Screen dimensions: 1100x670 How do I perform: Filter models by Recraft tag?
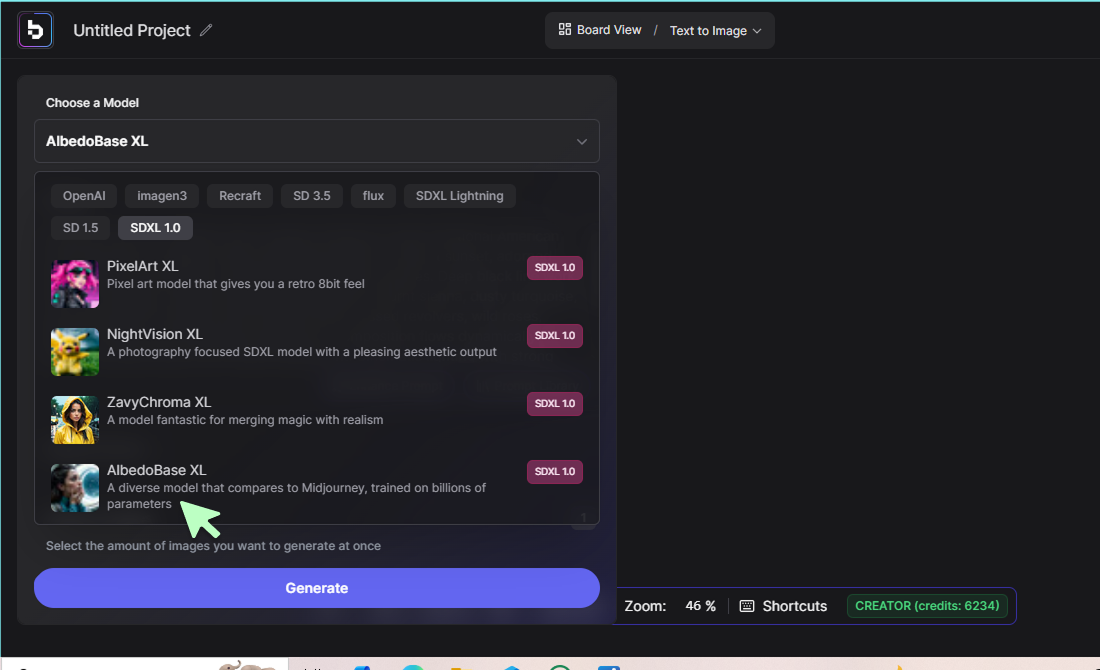pyautogui.click(x=240, y=196)
